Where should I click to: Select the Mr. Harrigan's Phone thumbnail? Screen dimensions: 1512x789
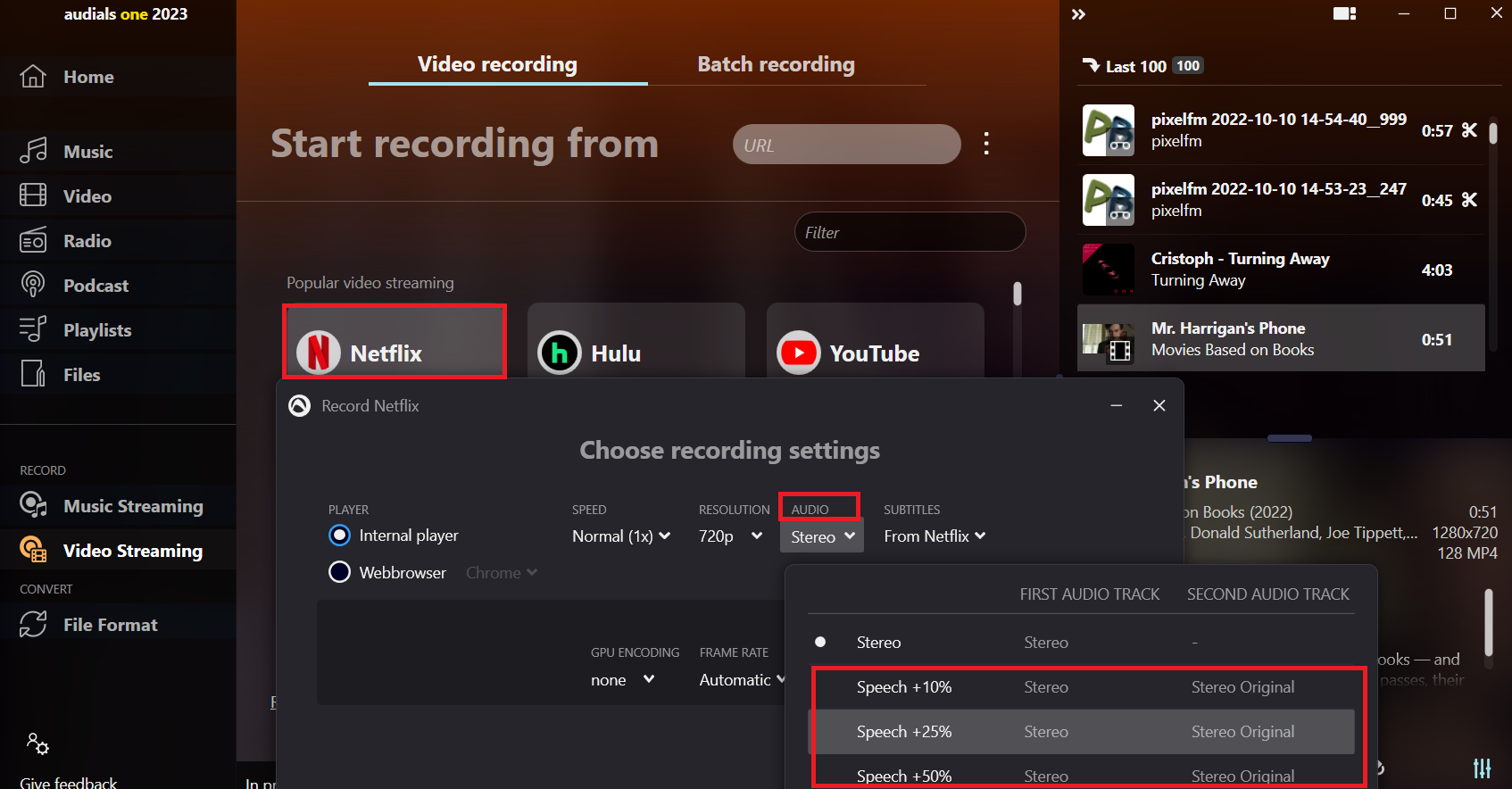[x=1109, y=338]
